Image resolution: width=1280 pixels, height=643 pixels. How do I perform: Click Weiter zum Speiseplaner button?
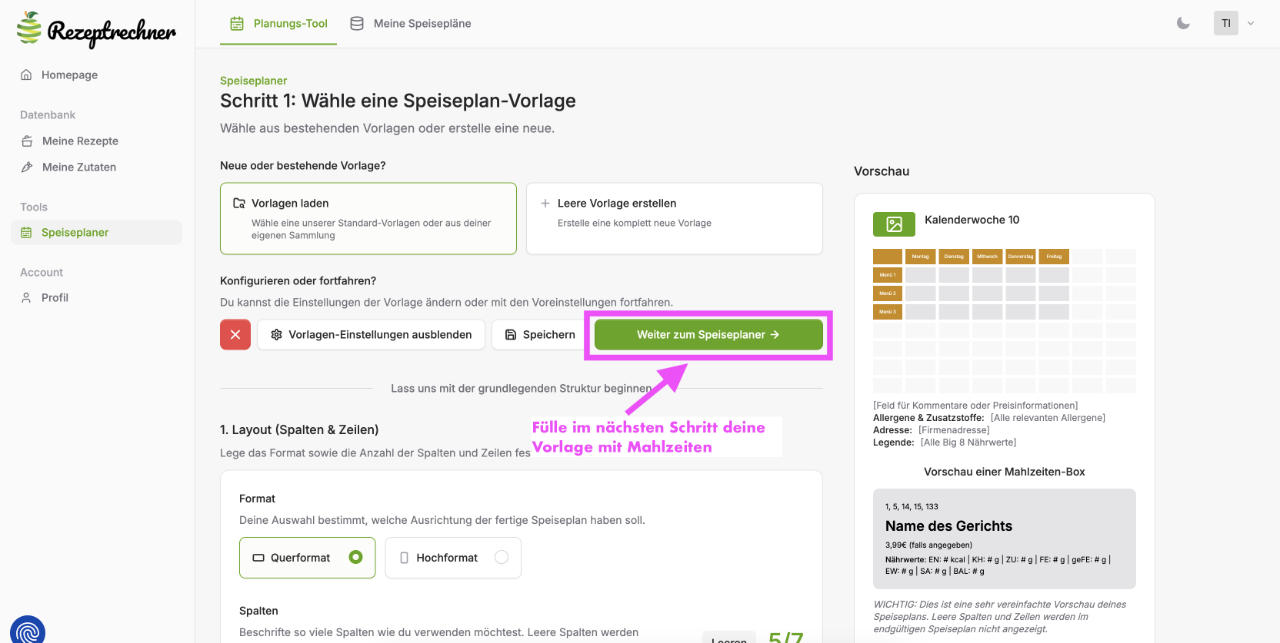[x=708, y=335]
